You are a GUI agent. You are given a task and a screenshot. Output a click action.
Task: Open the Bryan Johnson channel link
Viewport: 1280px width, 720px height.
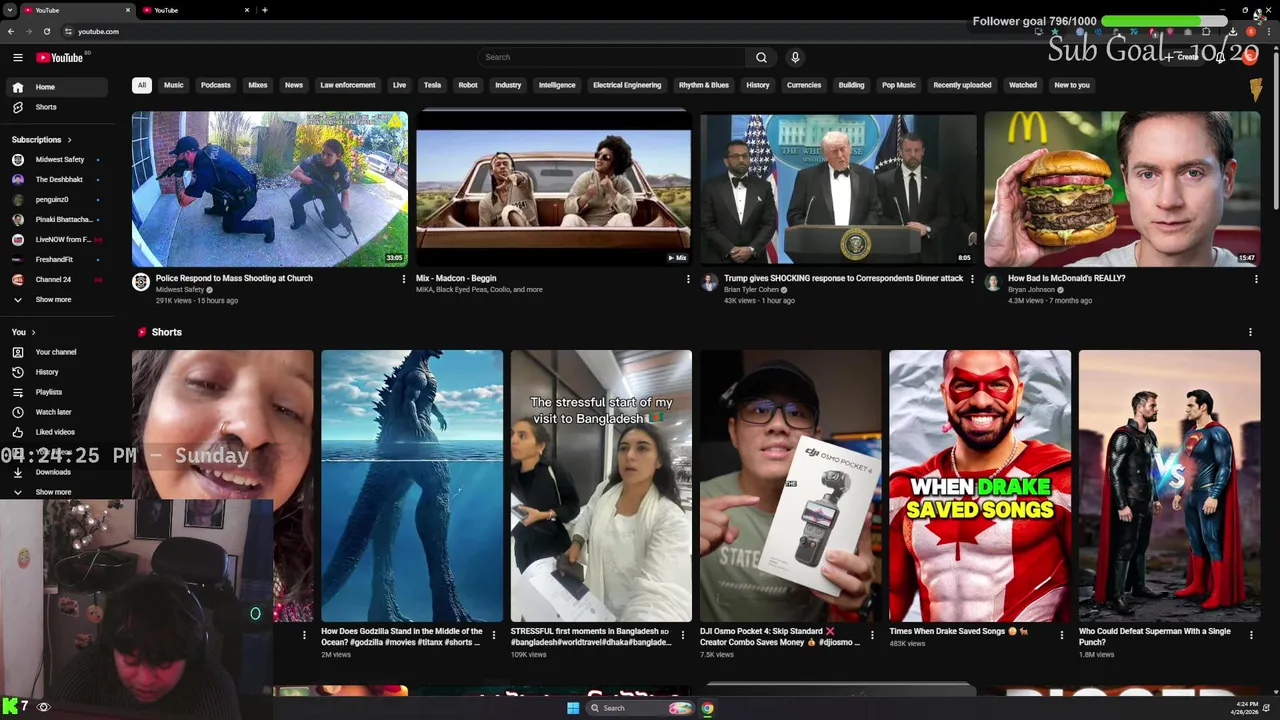(1031, 290)
